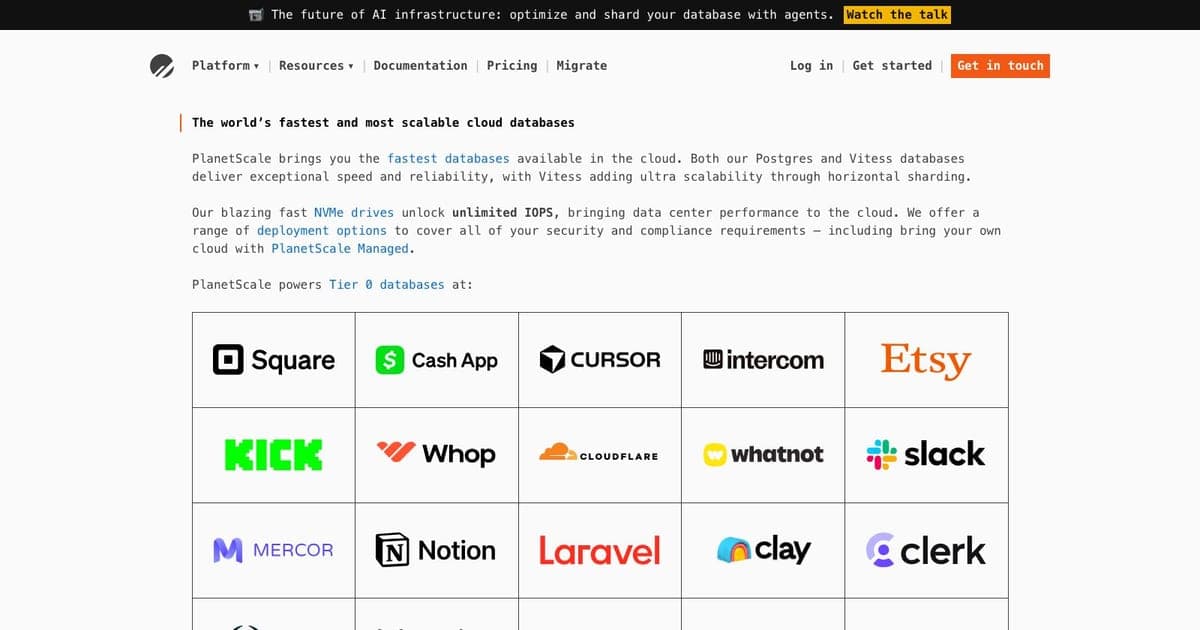Click the Cloudflare logo
1200x630 pixels.
[599, 453]
